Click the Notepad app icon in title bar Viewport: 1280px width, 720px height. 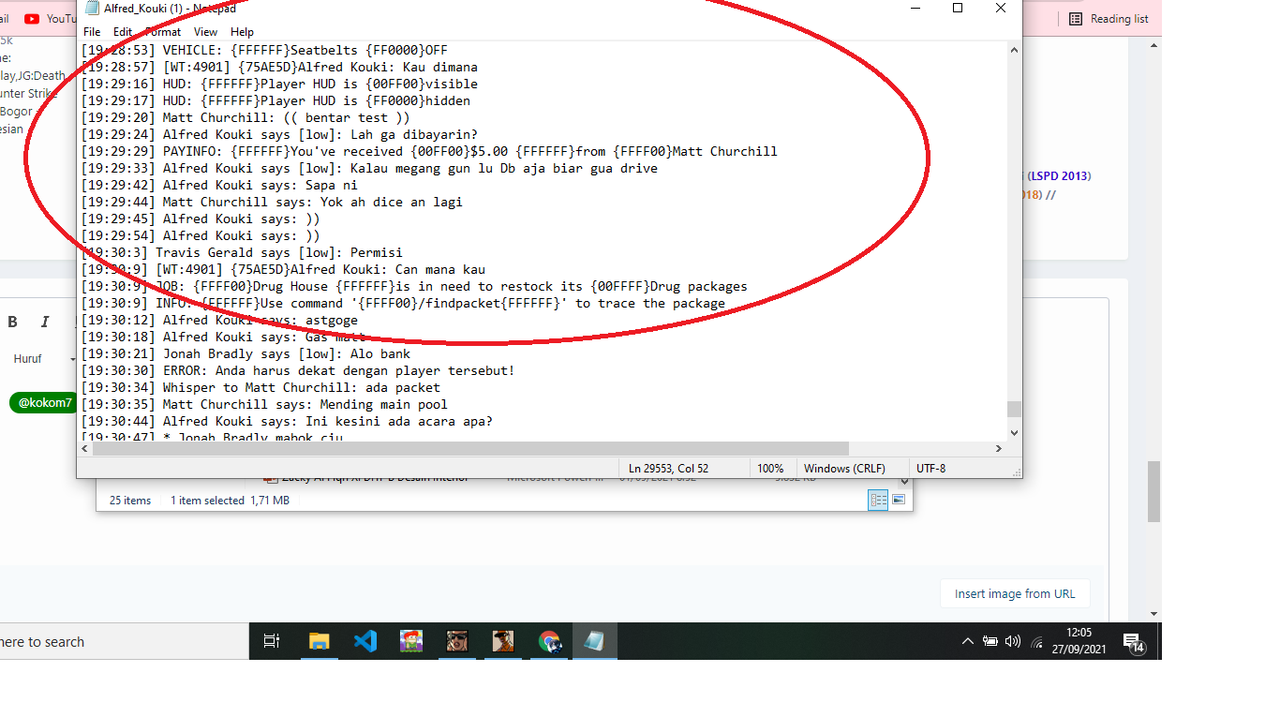click(x=92, y=8)
